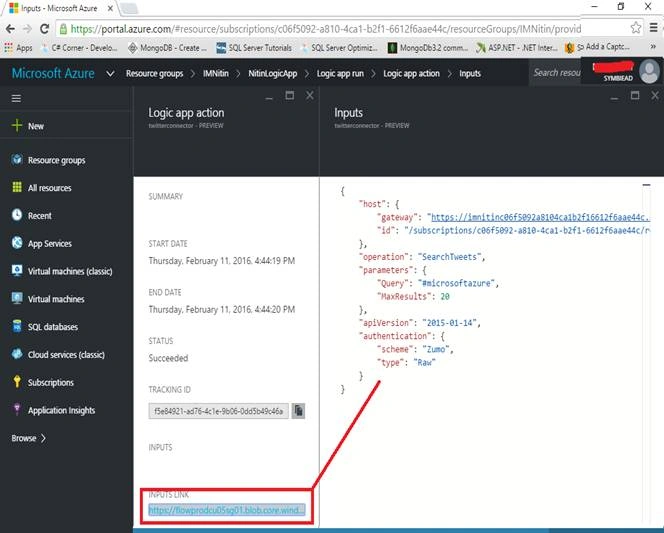Image resolution: width=664 pixels, height=533 pixels.
Task: Click the browser forward arrow
Action: tap(27, 29)
